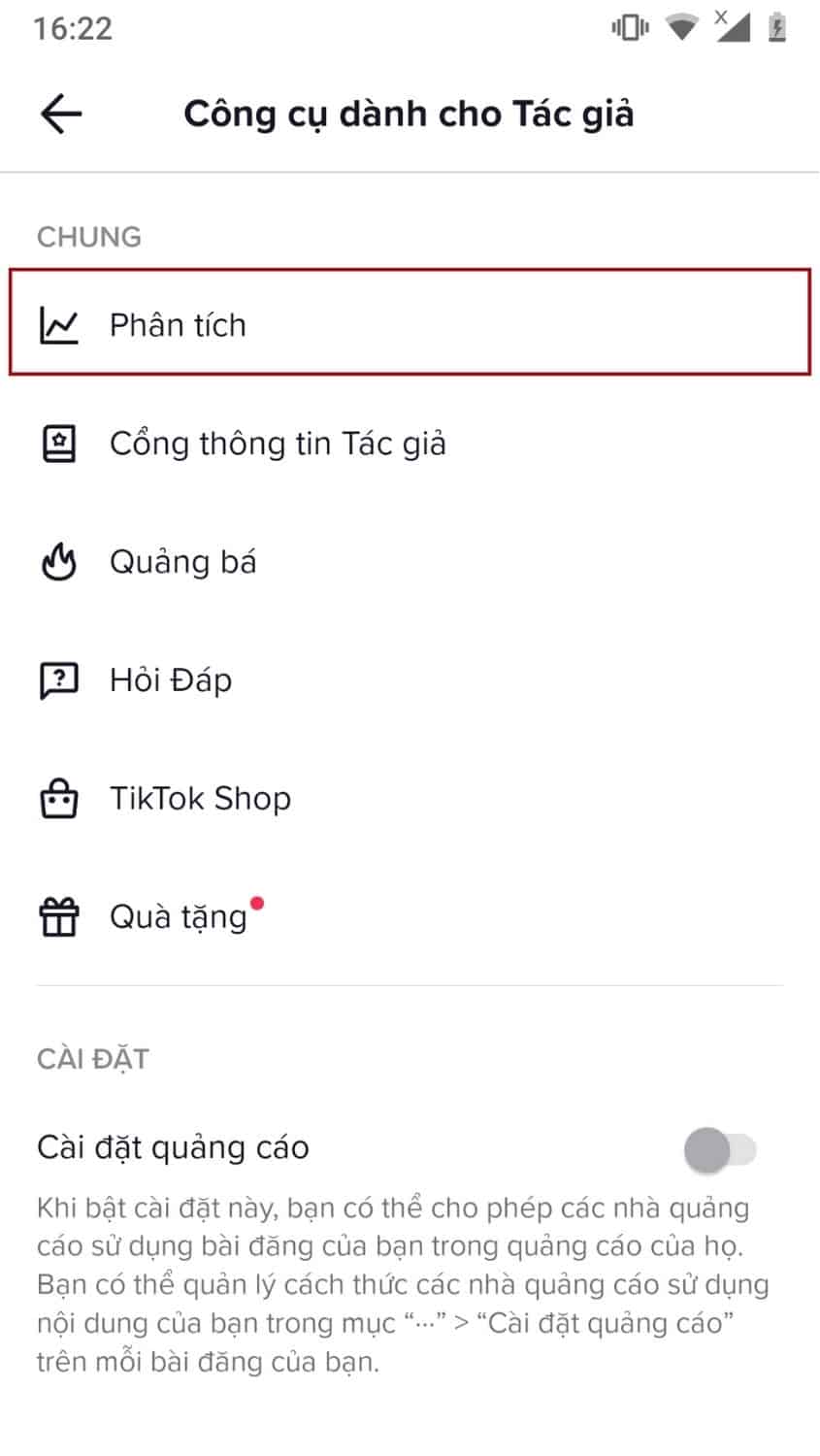Click the Phân tích line chart icon
Viewport: 820px width, 1456px height.
(x=58, y=325)
